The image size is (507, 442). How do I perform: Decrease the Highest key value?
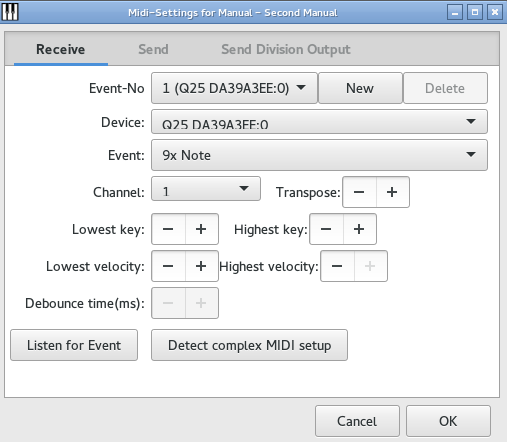pyautogui.click(x=326, y=229)
